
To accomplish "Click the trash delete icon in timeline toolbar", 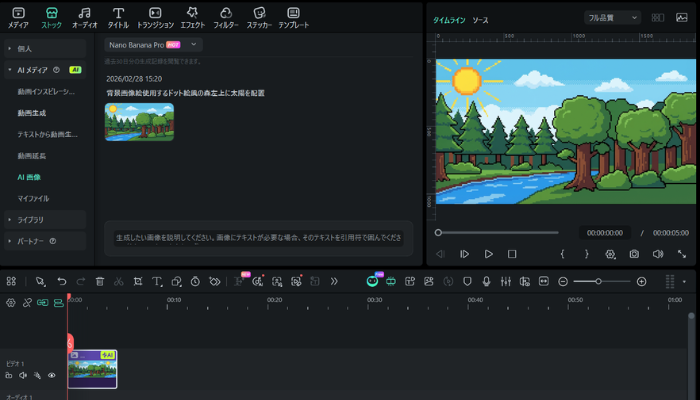I will (99, 282).
